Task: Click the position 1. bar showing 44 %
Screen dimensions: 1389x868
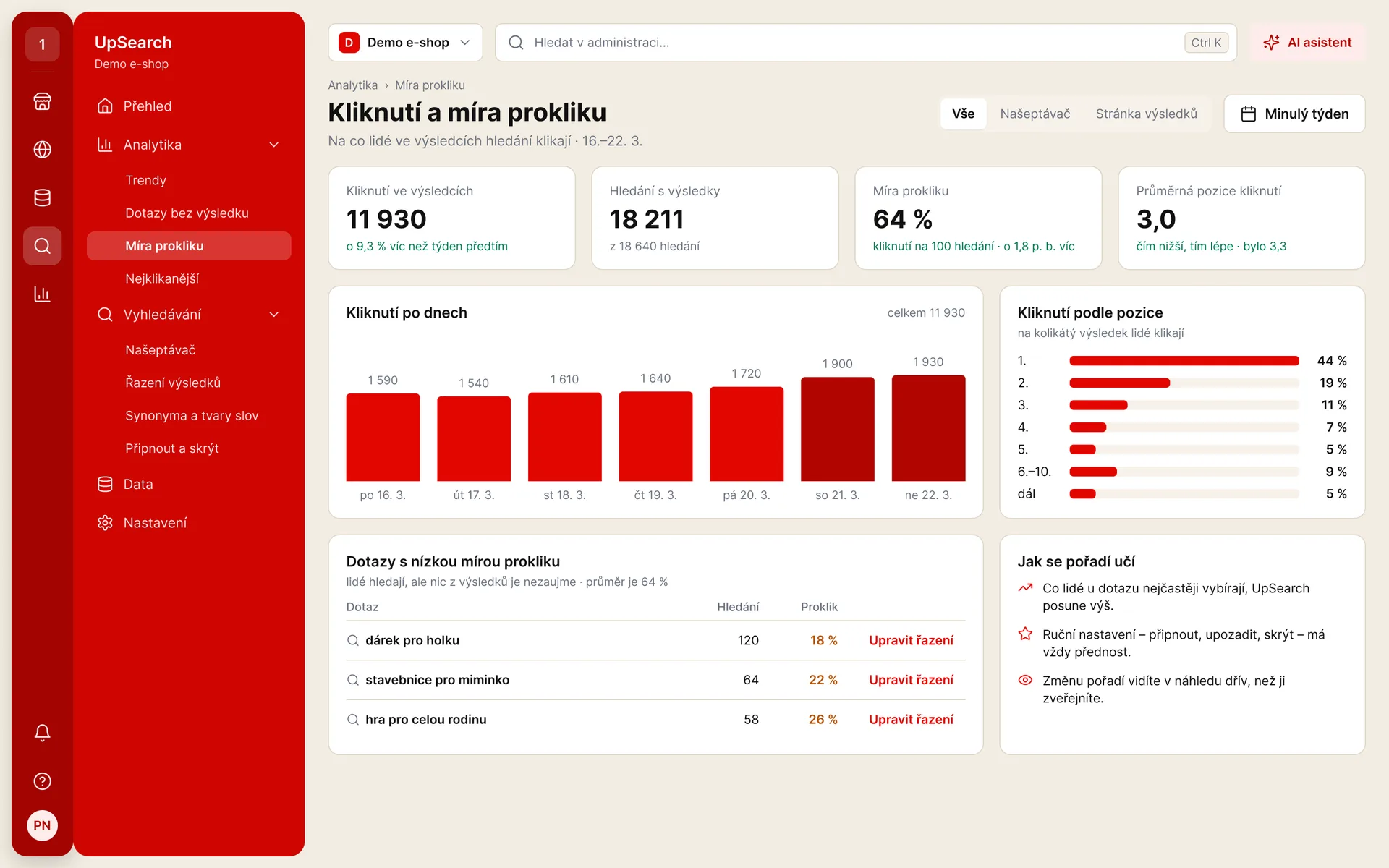Action: pos(1184,360)
